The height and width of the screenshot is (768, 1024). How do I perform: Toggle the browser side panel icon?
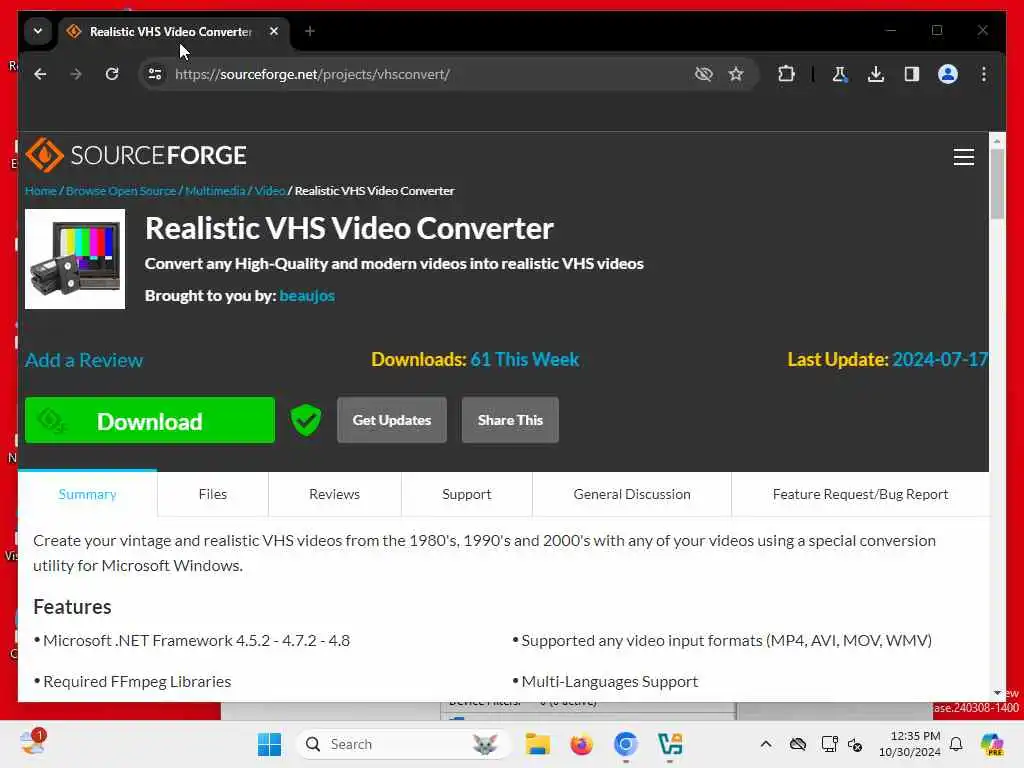pos(912,74)
